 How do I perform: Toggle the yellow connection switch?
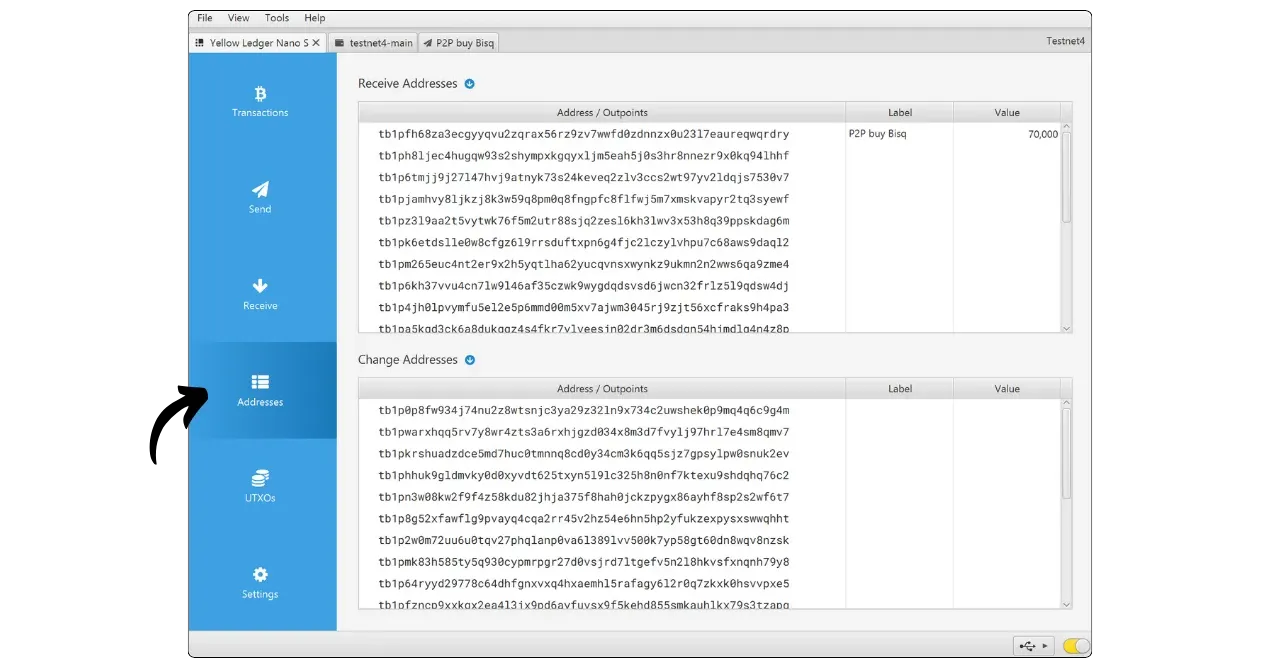pos(1076,646)
